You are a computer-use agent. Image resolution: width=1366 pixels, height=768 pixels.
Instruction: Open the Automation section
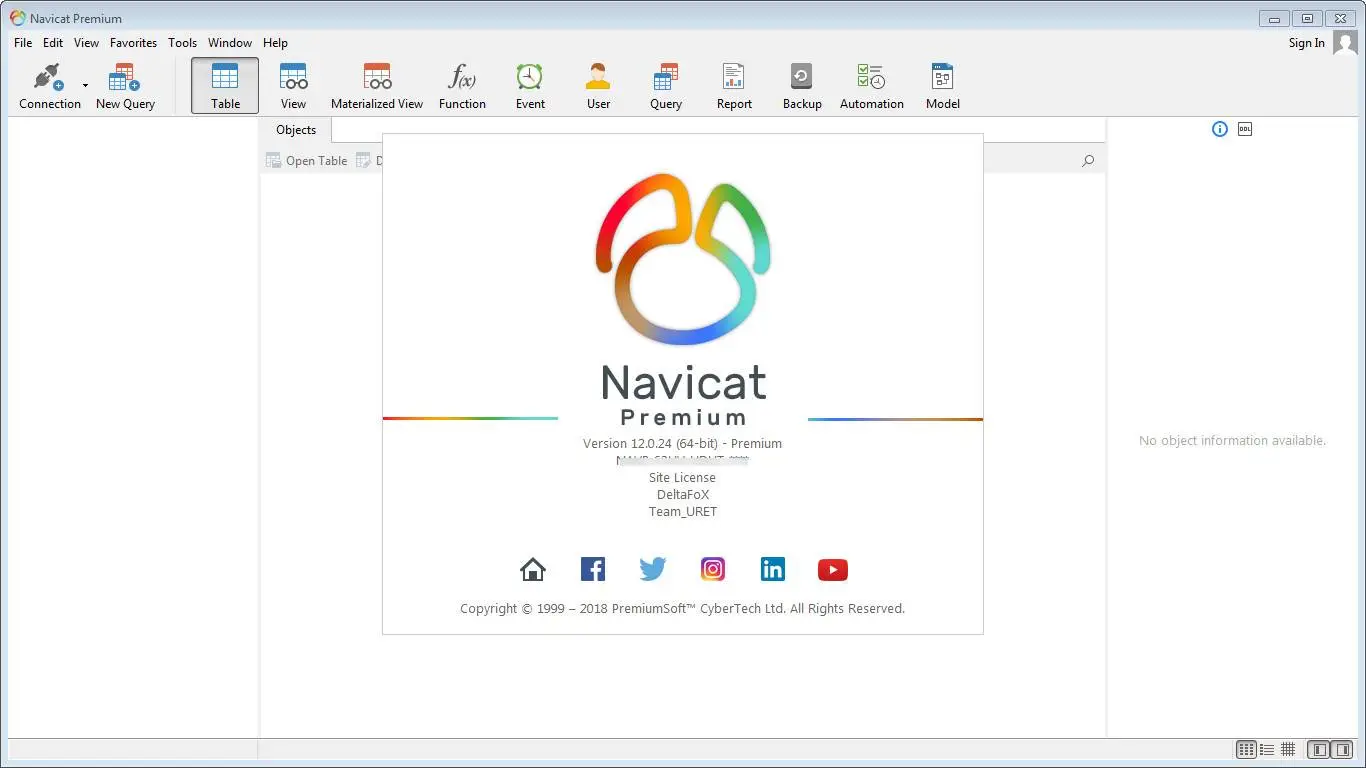(x=872, y=86)
